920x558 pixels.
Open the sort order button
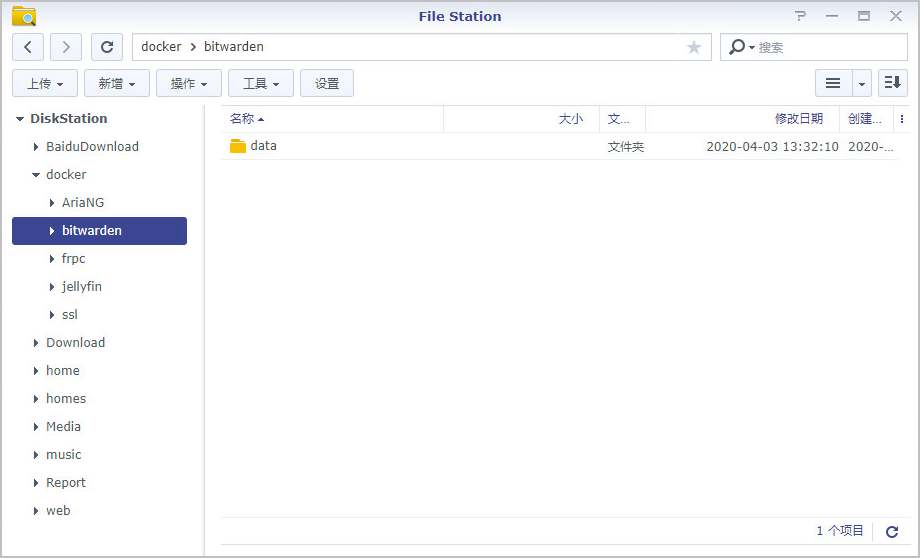pyautogui.click(x=893, y=83)
